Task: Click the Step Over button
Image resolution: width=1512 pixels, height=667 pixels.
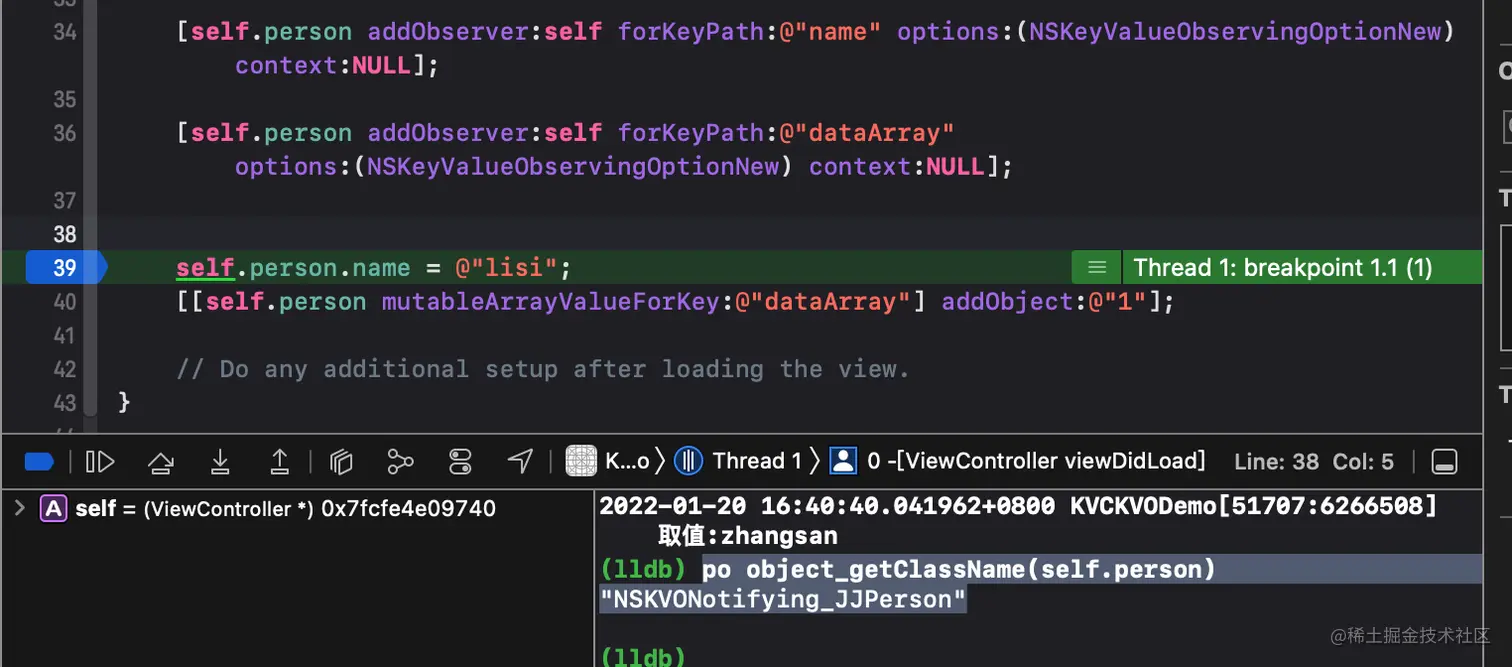Action: click(x=160, y=461)
